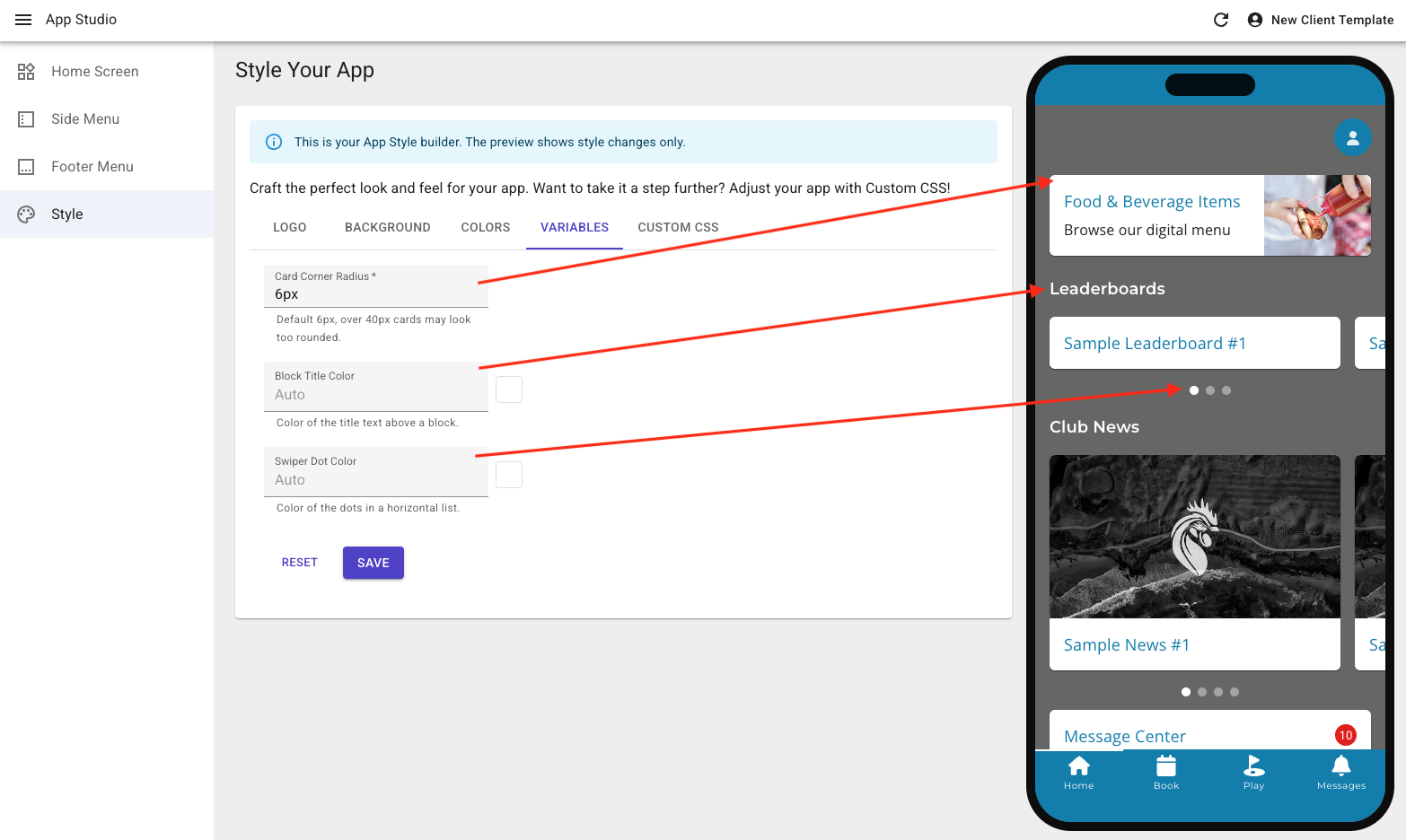
Task: Select the second Leaderboards swiper dot
Action: point(1210,390)
